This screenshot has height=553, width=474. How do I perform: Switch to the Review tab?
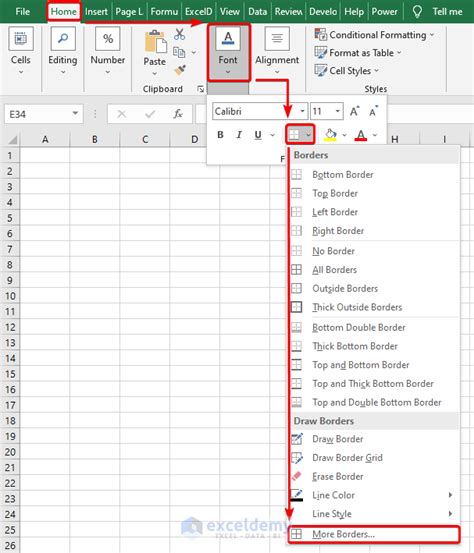(x=288, y=12)
